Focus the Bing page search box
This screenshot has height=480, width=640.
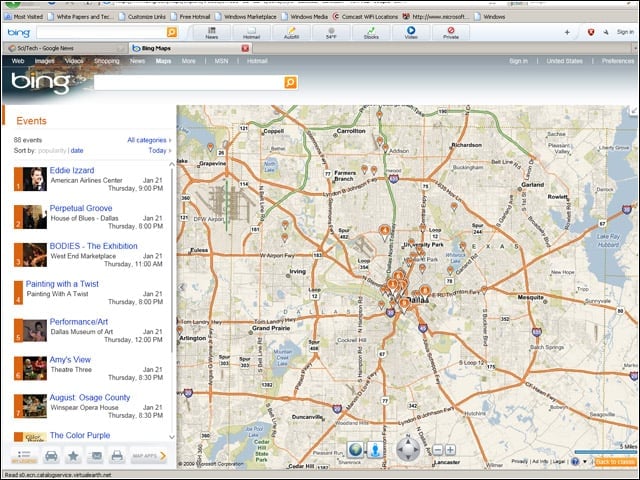[189, 82]
